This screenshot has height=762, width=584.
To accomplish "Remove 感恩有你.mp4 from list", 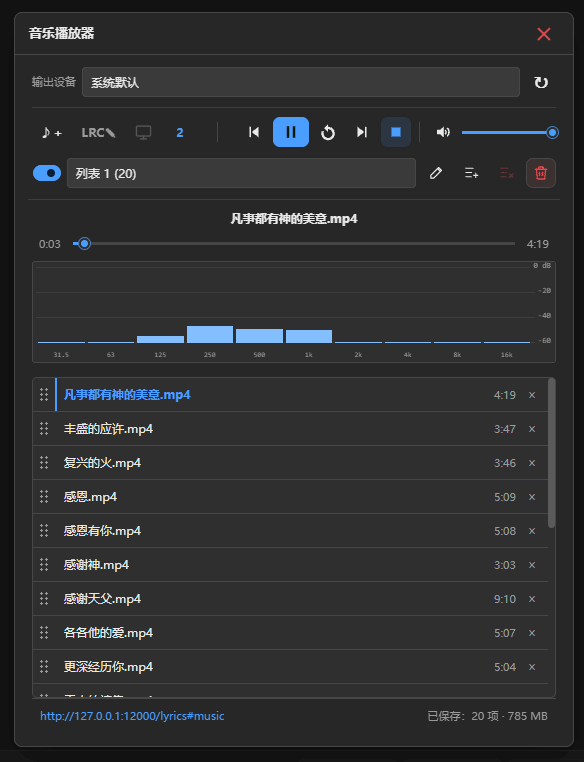I will click(x=532, y=531).
